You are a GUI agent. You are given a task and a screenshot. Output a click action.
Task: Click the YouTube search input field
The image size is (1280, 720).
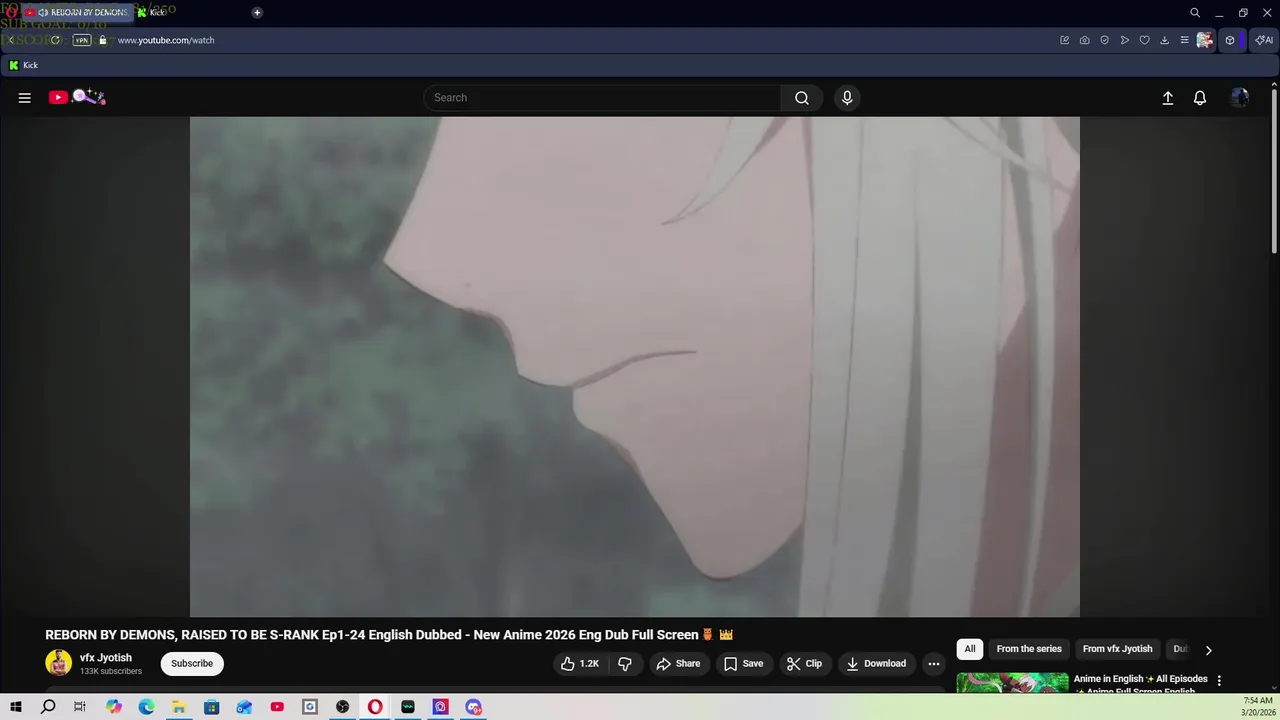click(x=603, y=98)
